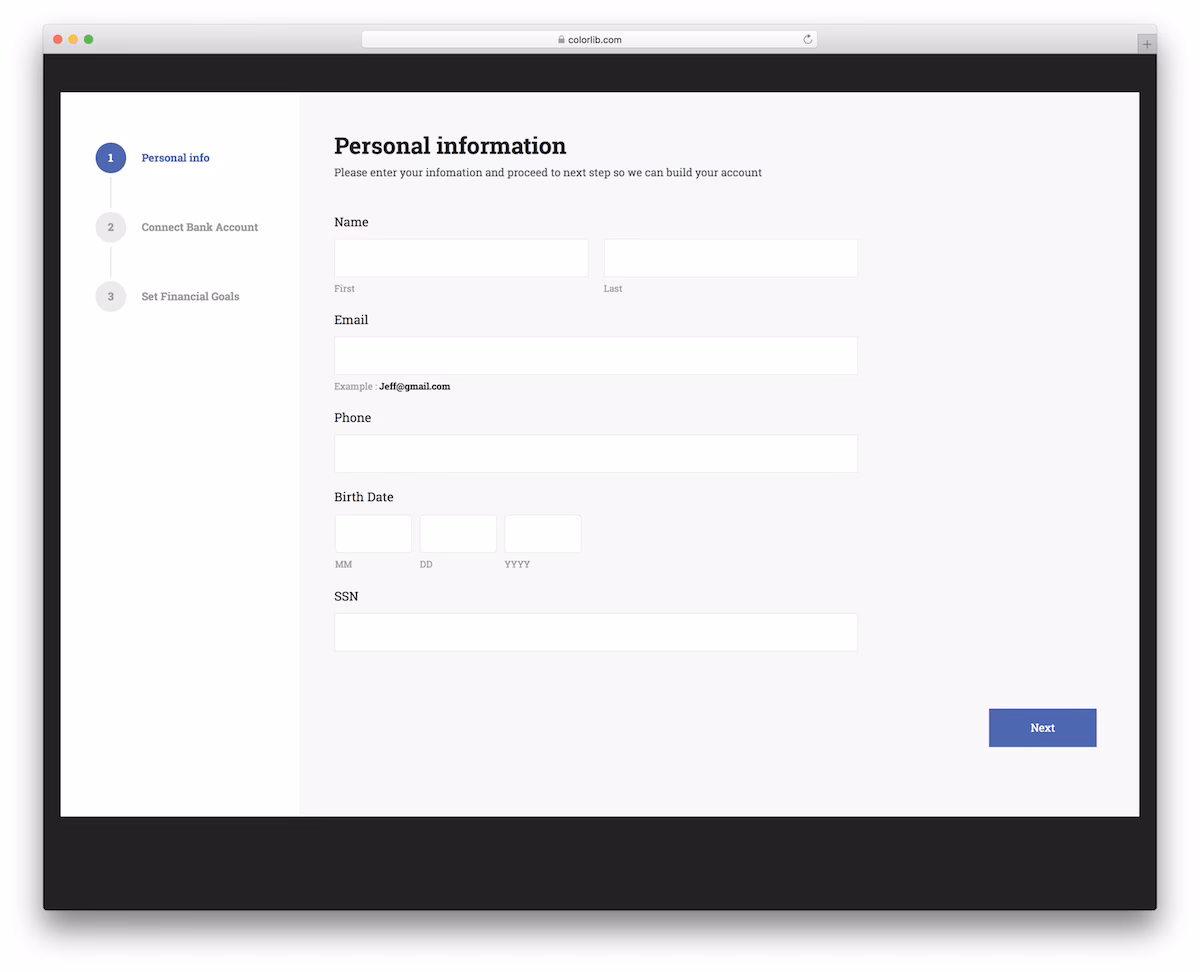Click the step 1 circle icon
This screenshot has height=972, width=1200.
(x=111, y=158)
